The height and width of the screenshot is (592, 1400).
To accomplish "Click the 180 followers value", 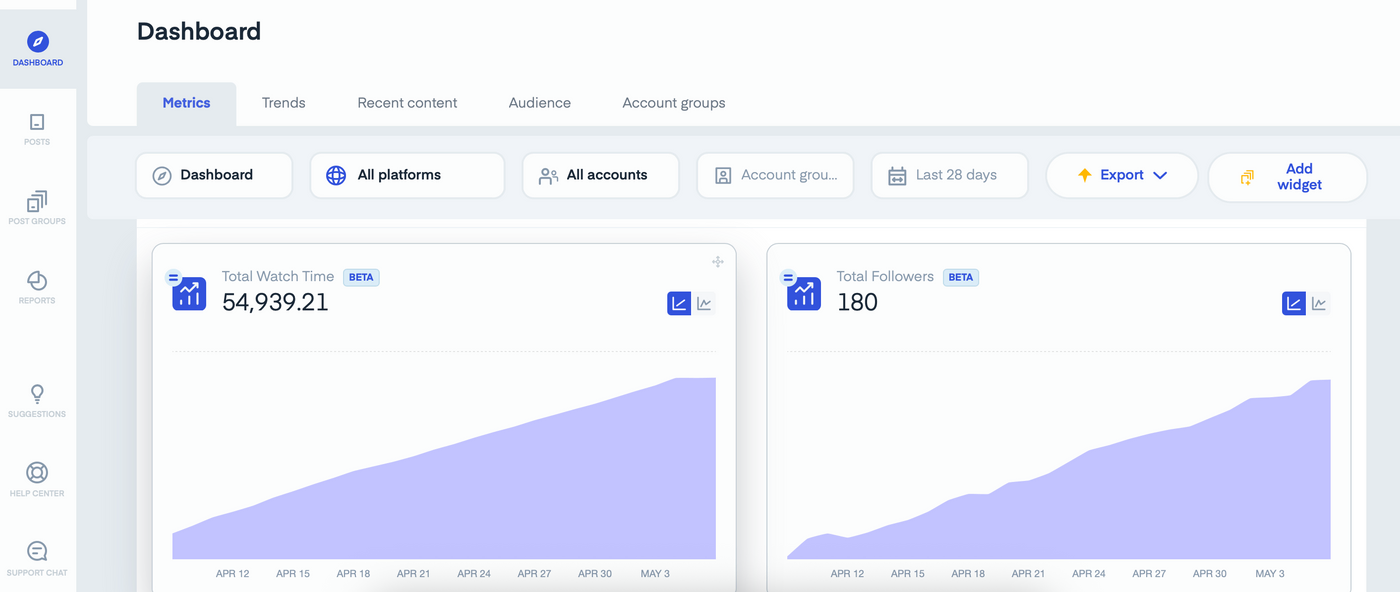I will coord(857,302).
